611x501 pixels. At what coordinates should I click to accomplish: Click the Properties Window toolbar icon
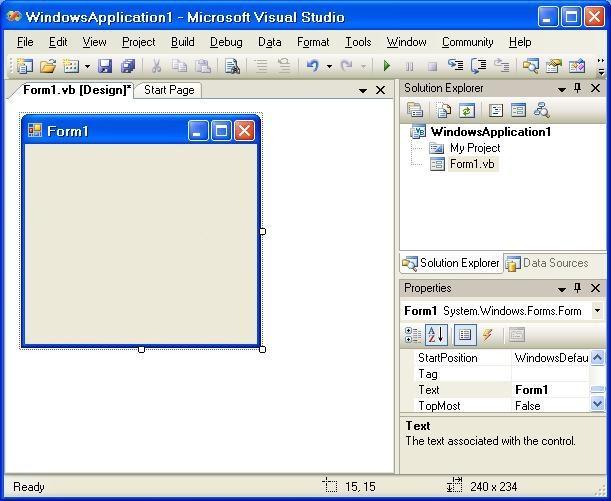point(554,66)
